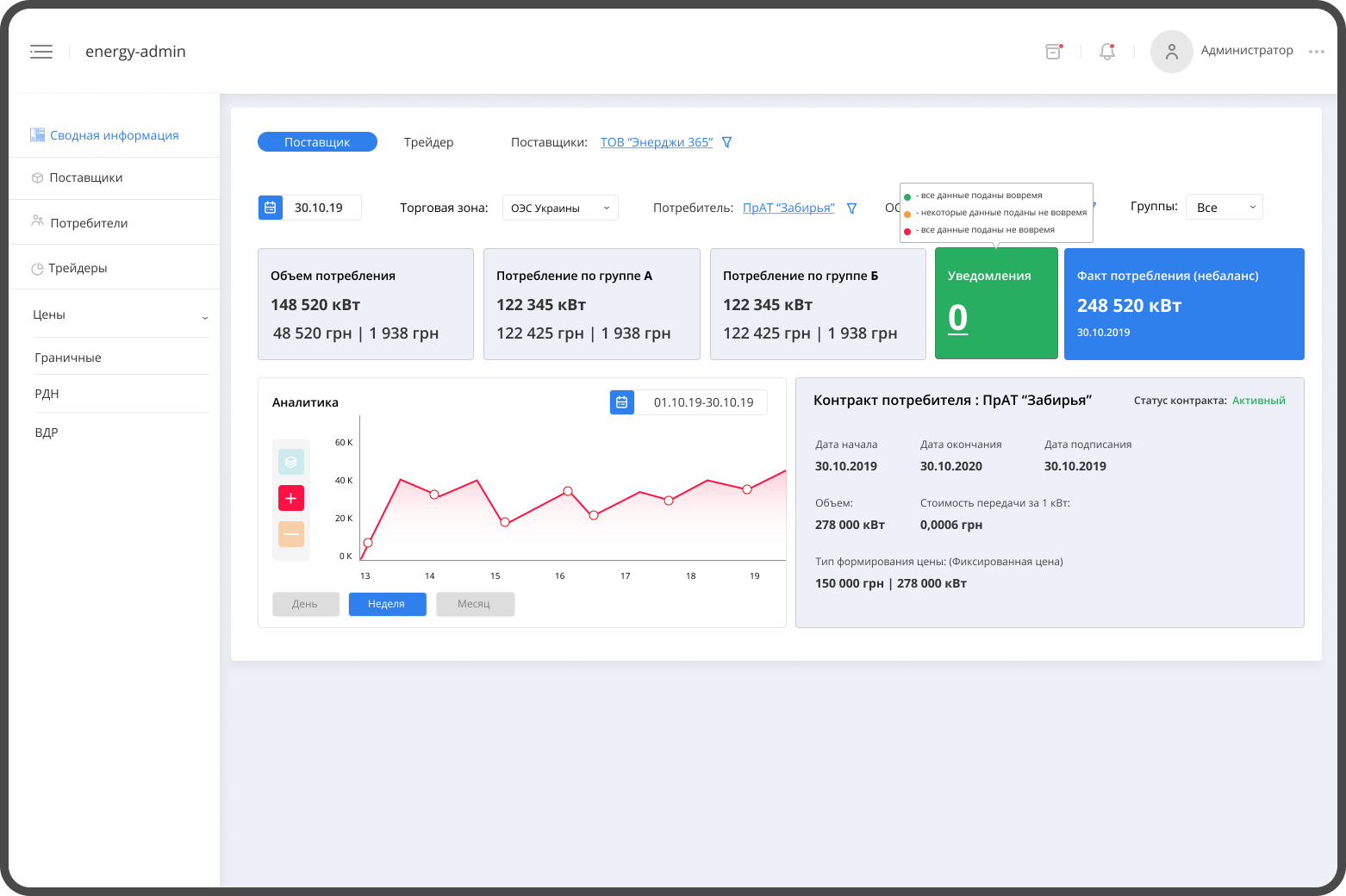Select the Неделя period option

point(387,604)
